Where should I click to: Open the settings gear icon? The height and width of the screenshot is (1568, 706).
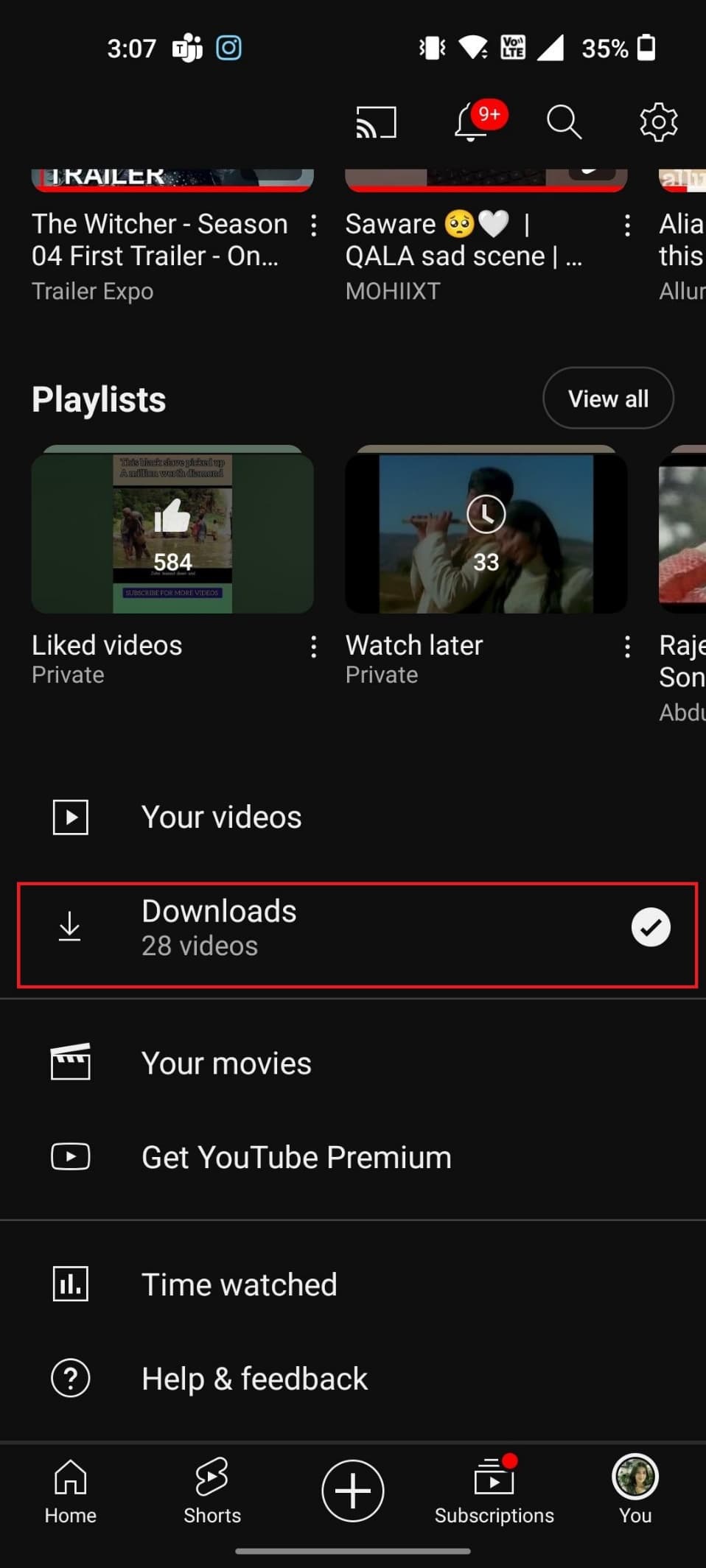[x=658, y=122]
